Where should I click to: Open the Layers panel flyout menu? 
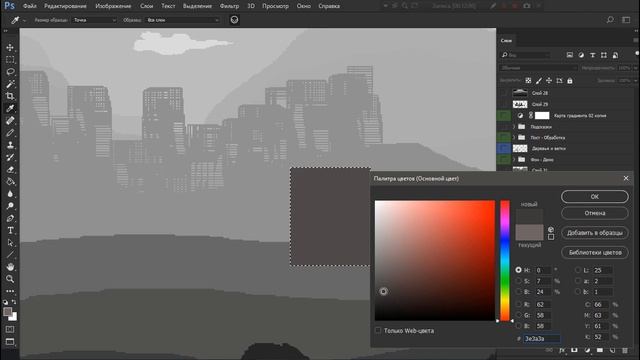coord(636,40)
